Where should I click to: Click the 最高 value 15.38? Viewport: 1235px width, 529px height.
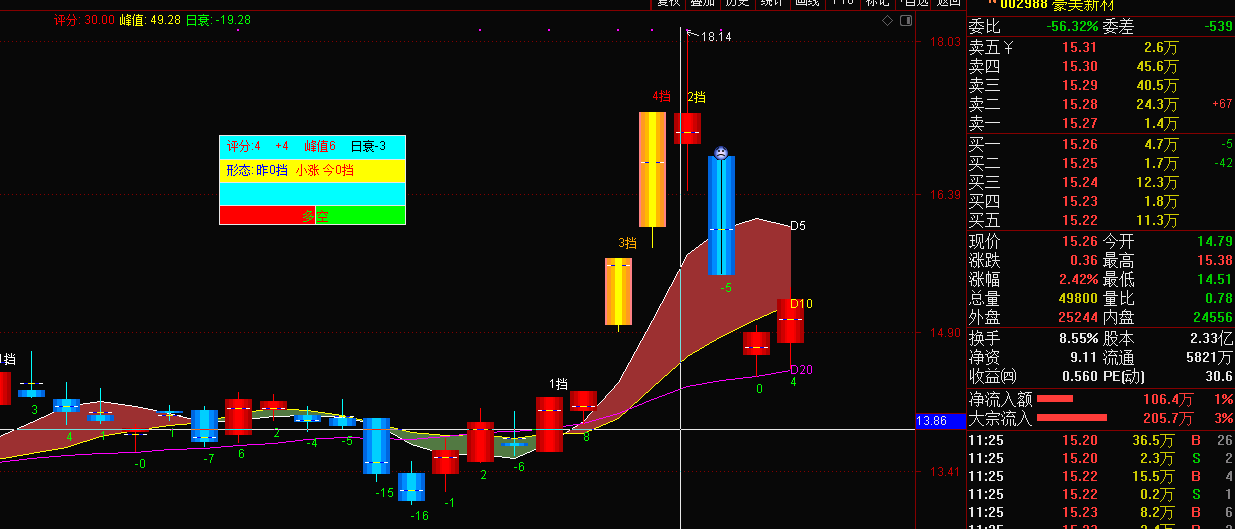pos(1214,260)
